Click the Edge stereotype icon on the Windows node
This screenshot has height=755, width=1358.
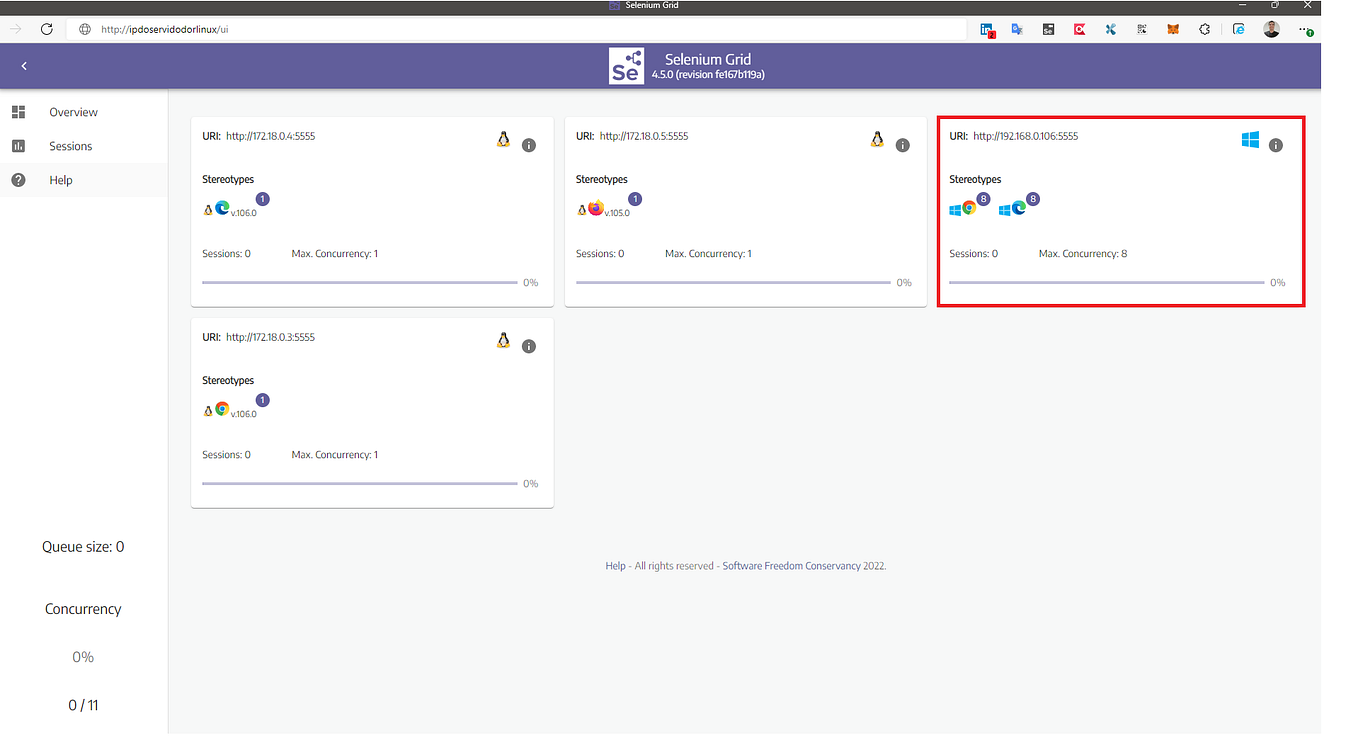(1019, 208)
